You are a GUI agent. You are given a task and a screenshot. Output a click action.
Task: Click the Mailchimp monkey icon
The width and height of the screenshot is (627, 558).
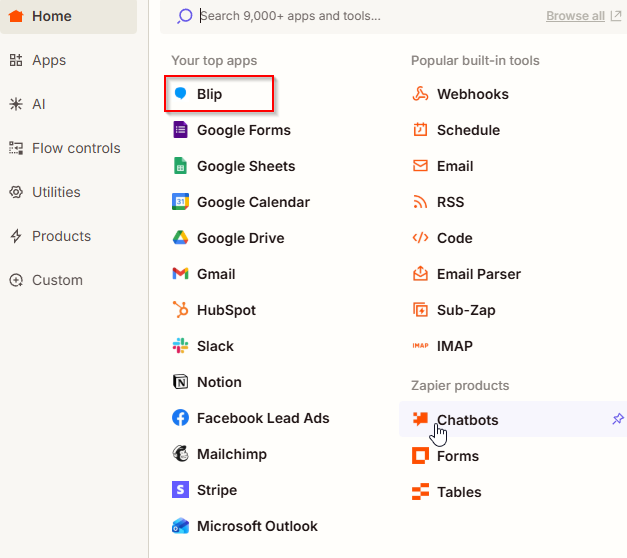click(x=180, y=454)
